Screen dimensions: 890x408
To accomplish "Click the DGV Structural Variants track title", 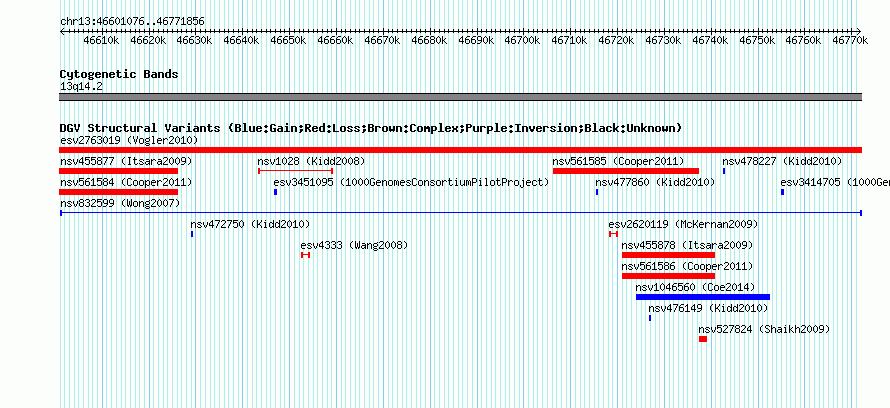I will click(x=371, y=128).
